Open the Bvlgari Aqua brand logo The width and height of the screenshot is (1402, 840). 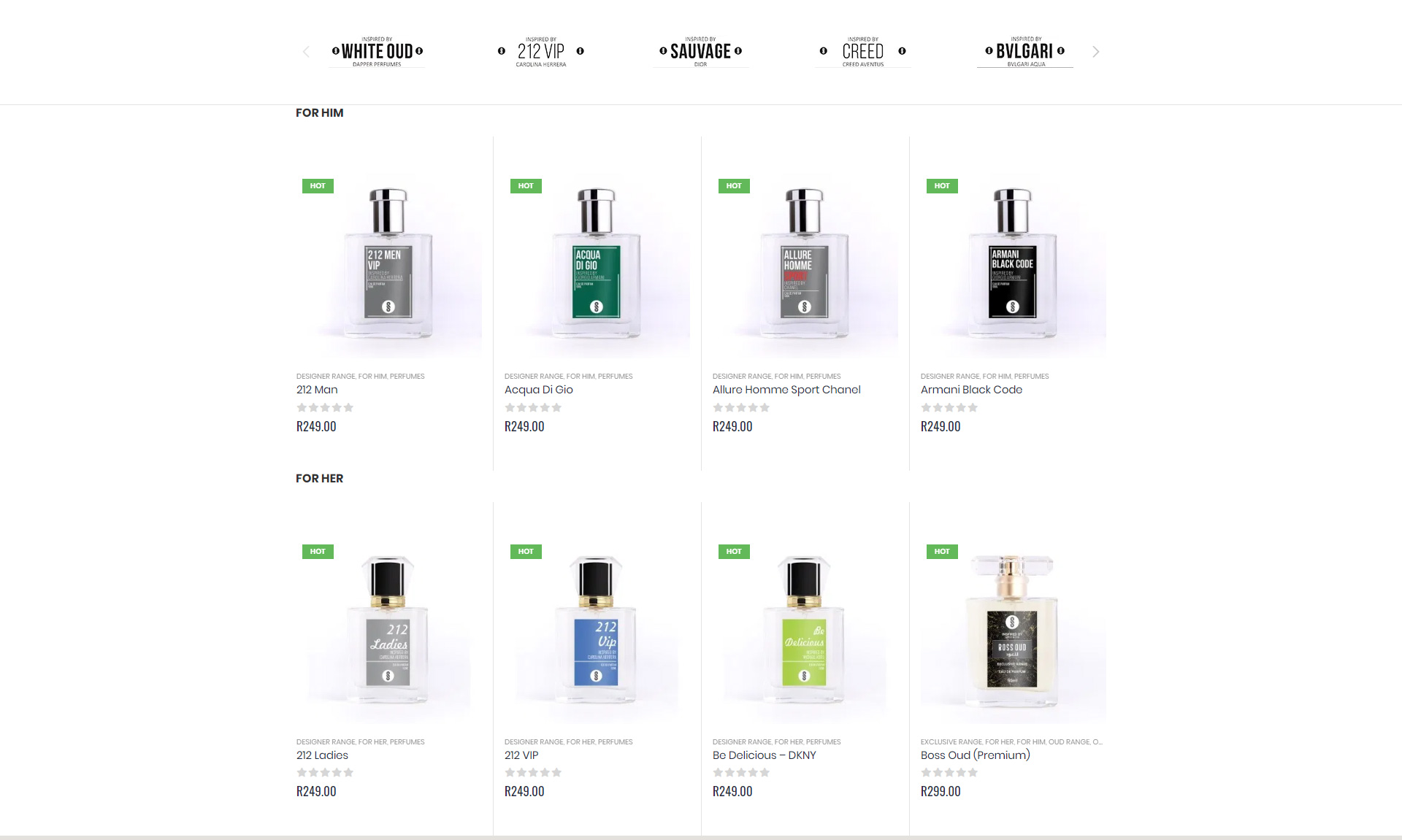point(1025,52)
